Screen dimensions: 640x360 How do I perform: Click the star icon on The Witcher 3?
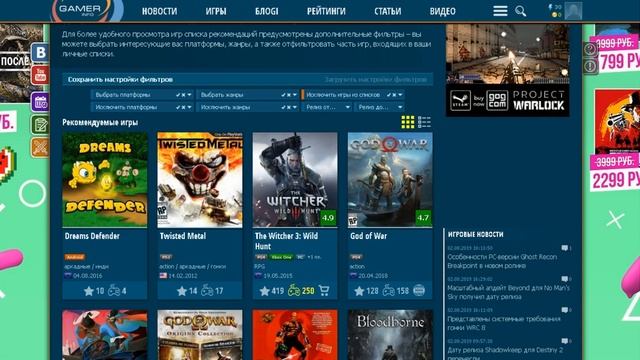pos(264,291)
